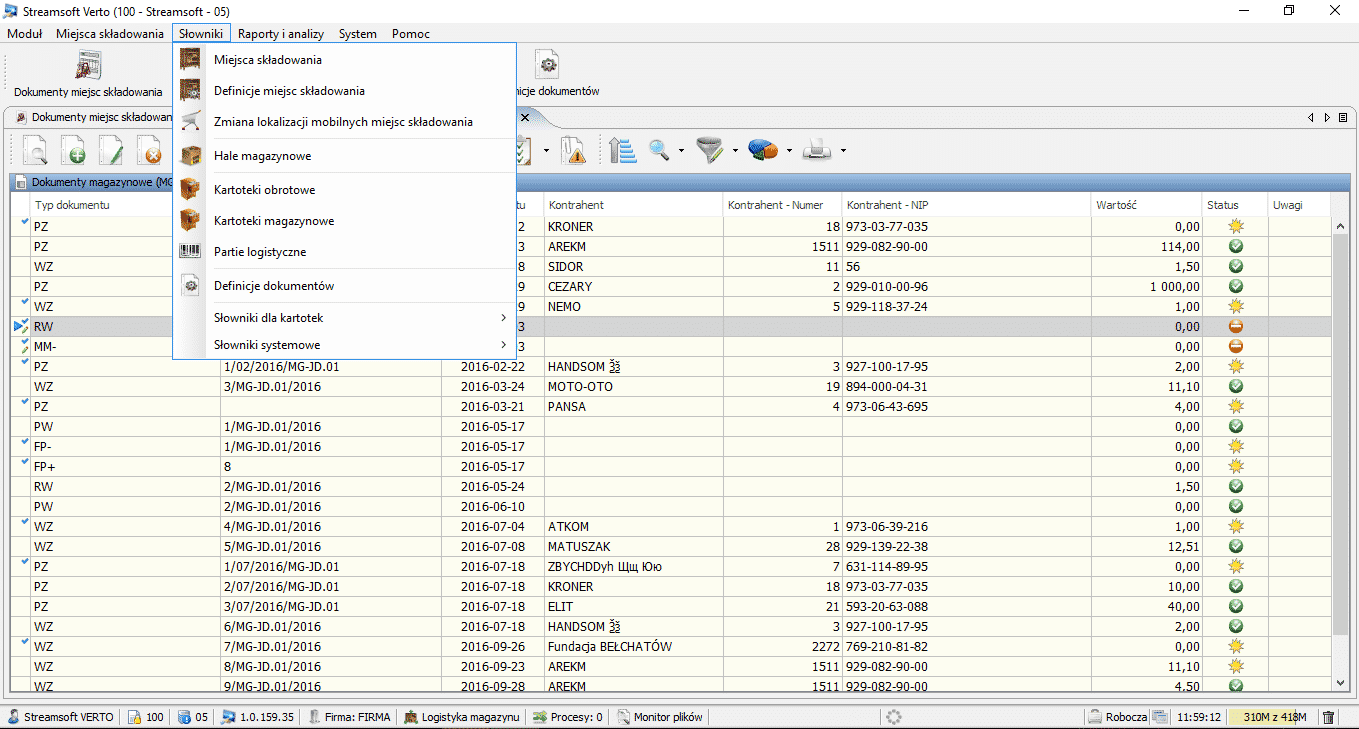Open dropdown arrow next to search magnifier
Screen dimensions: 1359x729
[682, 152]
